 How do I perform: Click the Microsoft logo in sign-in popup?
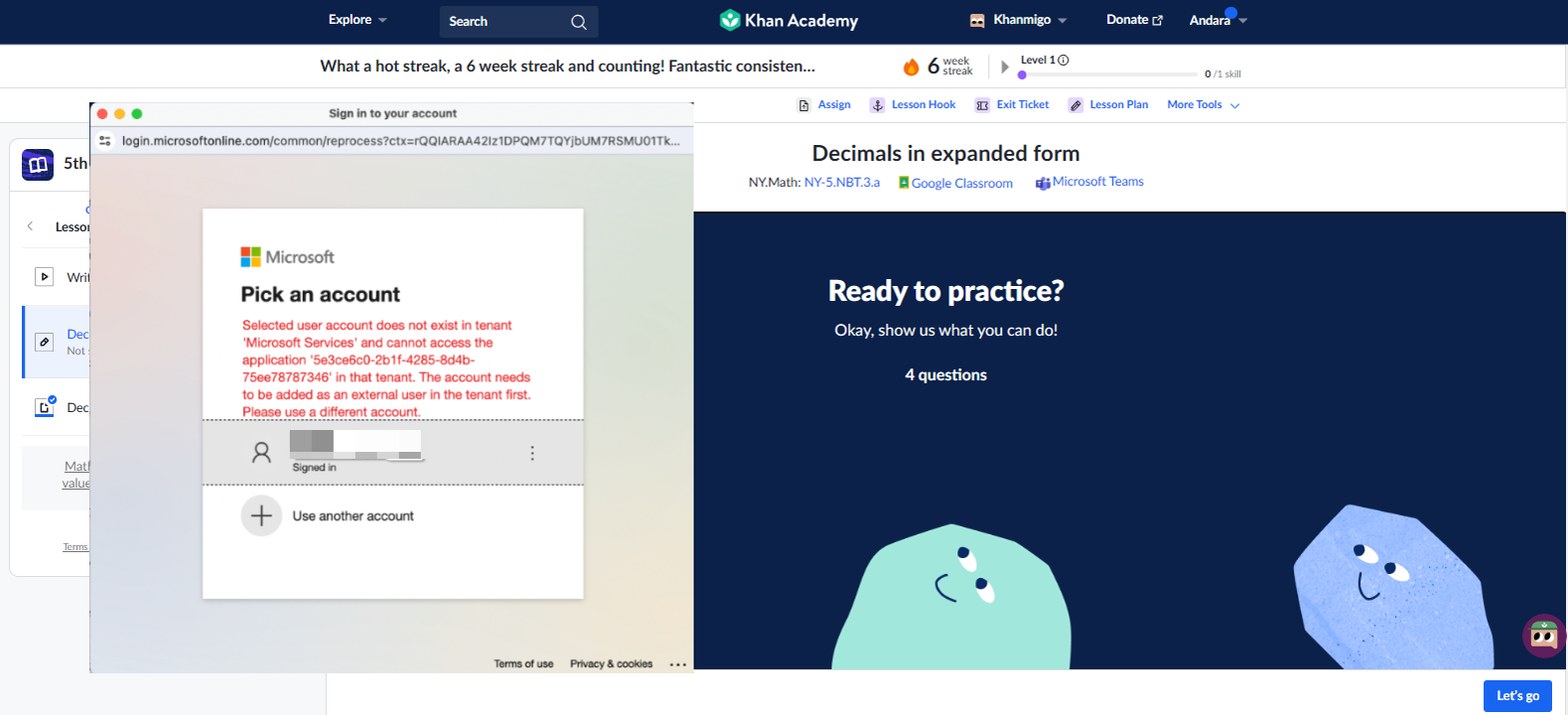[287, 257]
